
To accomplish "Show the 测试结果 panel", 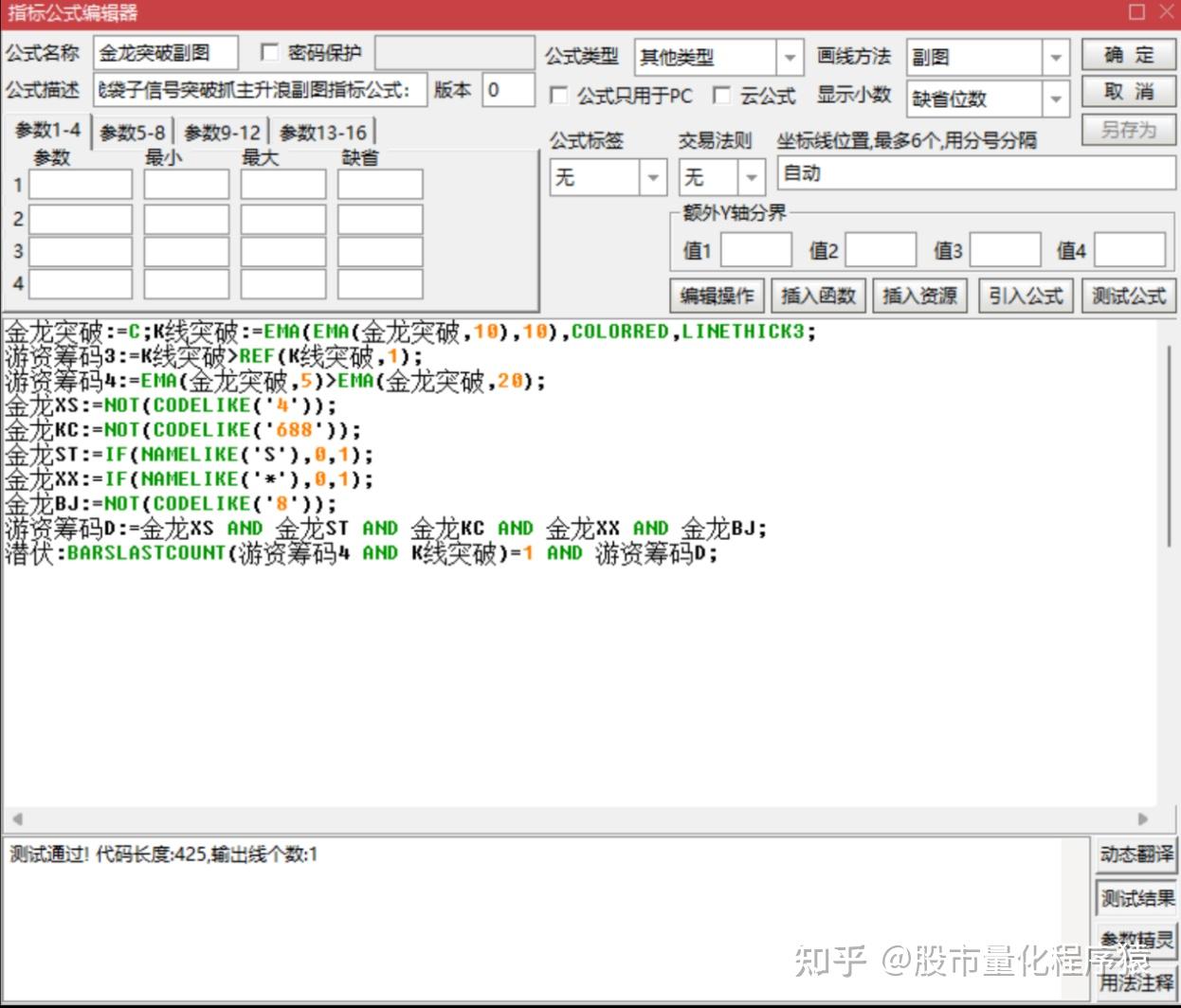I will tap(1136, 897).
